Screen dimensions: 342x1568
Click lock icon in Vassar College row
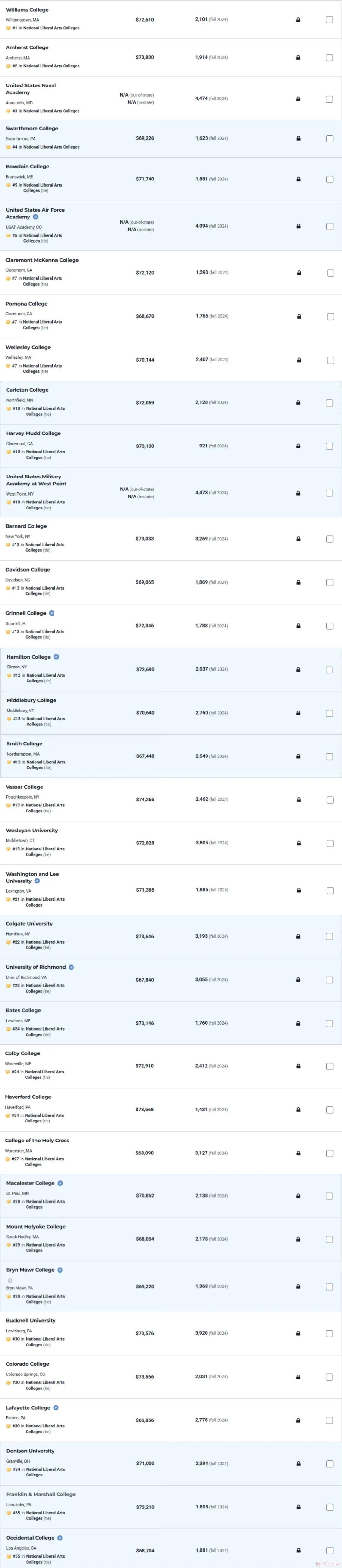click(298, 800)
